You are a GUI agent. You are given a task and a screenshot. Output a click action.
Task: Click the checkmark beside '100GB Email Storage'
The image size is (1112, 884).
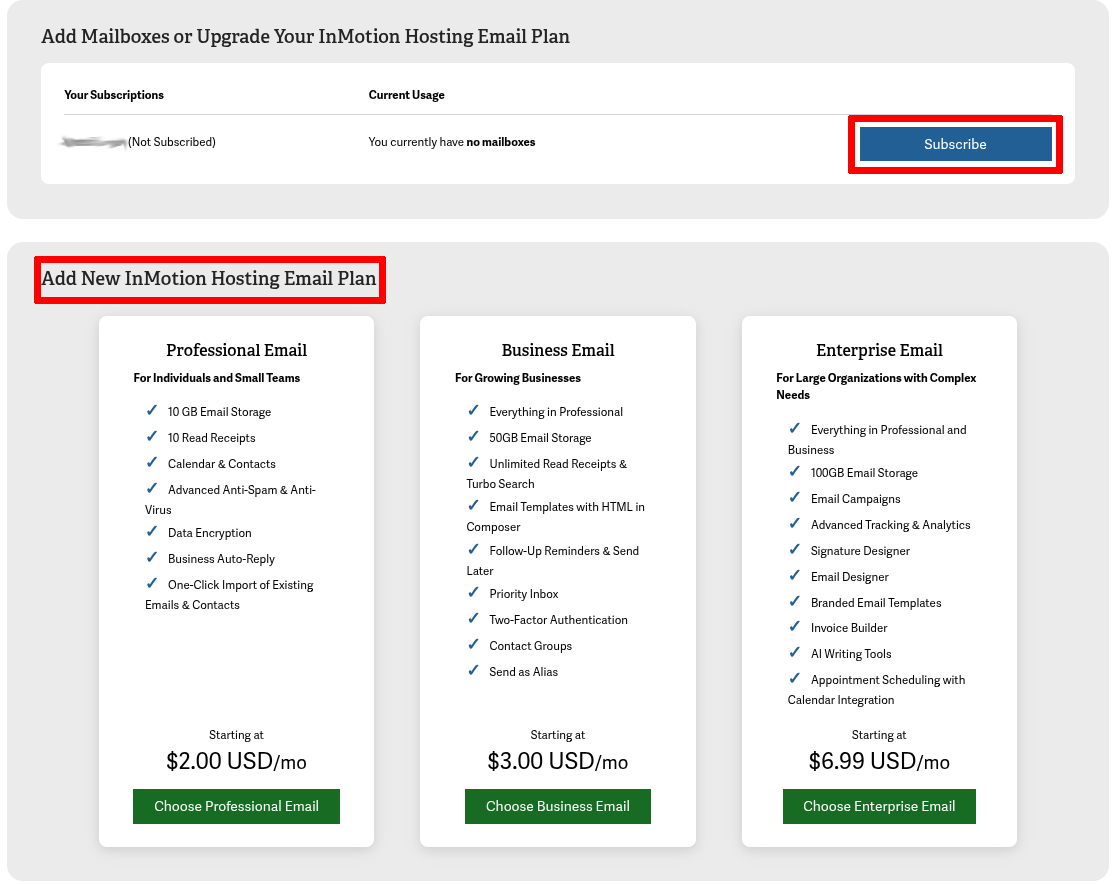coord(794,471)
